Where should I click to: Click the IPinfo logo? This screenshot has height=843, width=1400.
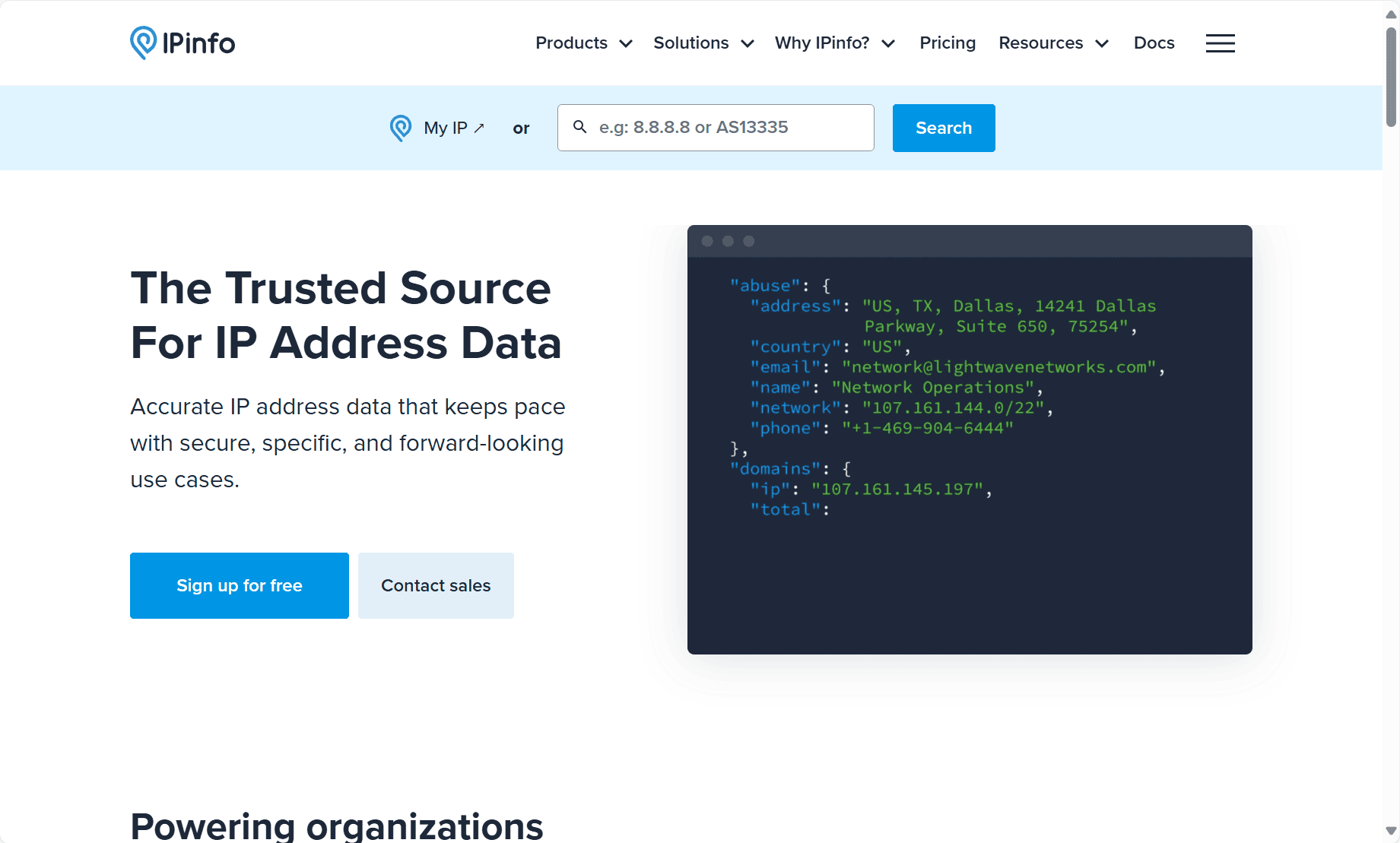[x=183, y=43]
